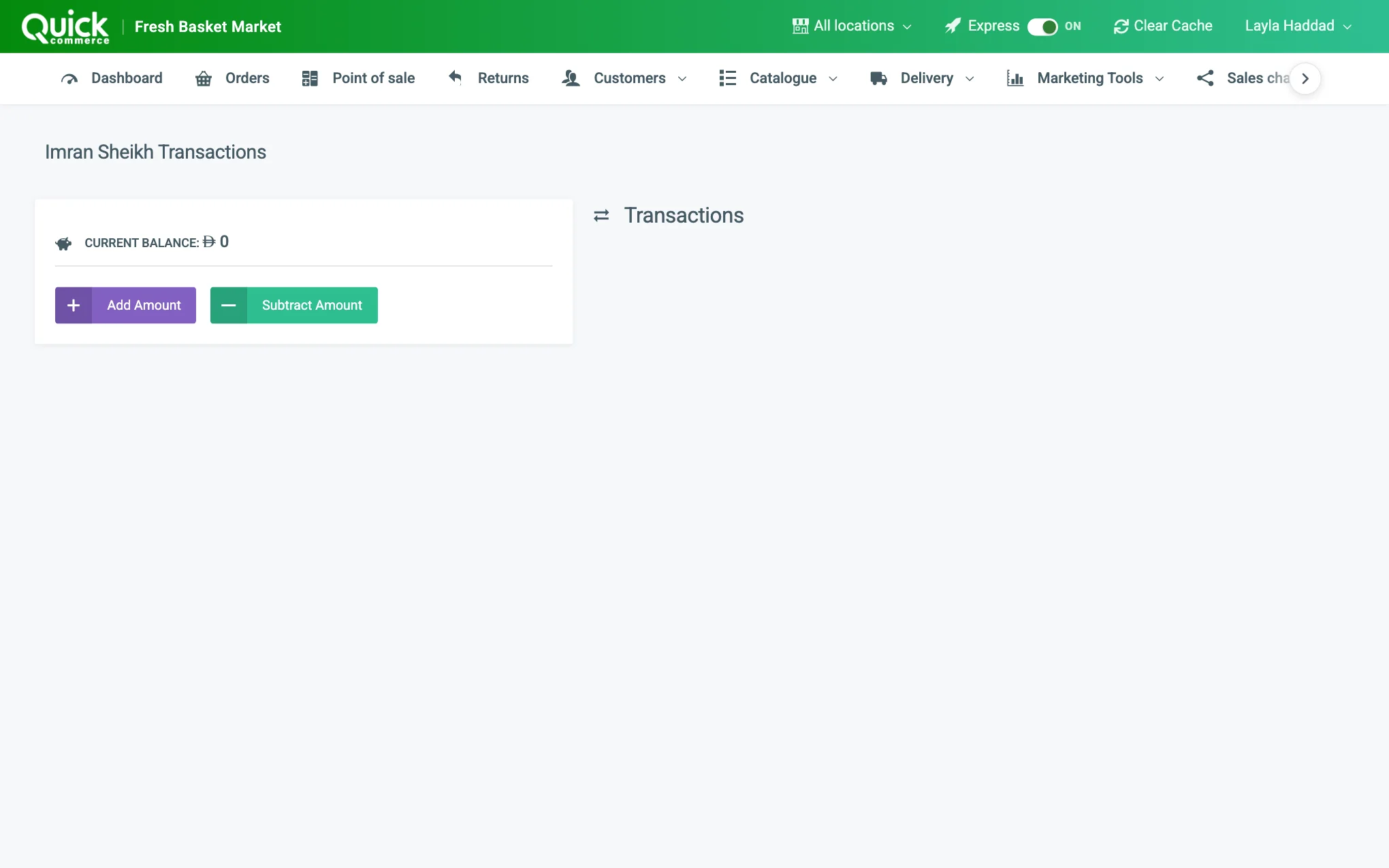Click the Sales channels share icon

[1205, 78]
